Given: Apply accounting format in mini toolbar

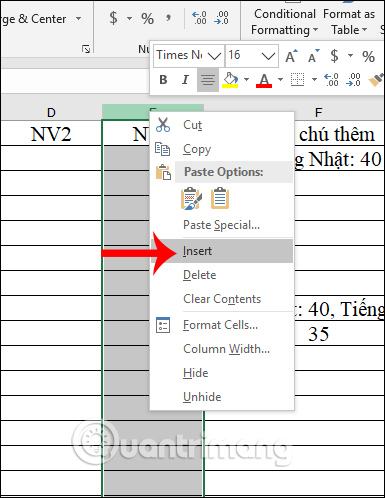Looking at the screenshot, I should (334, 56).
